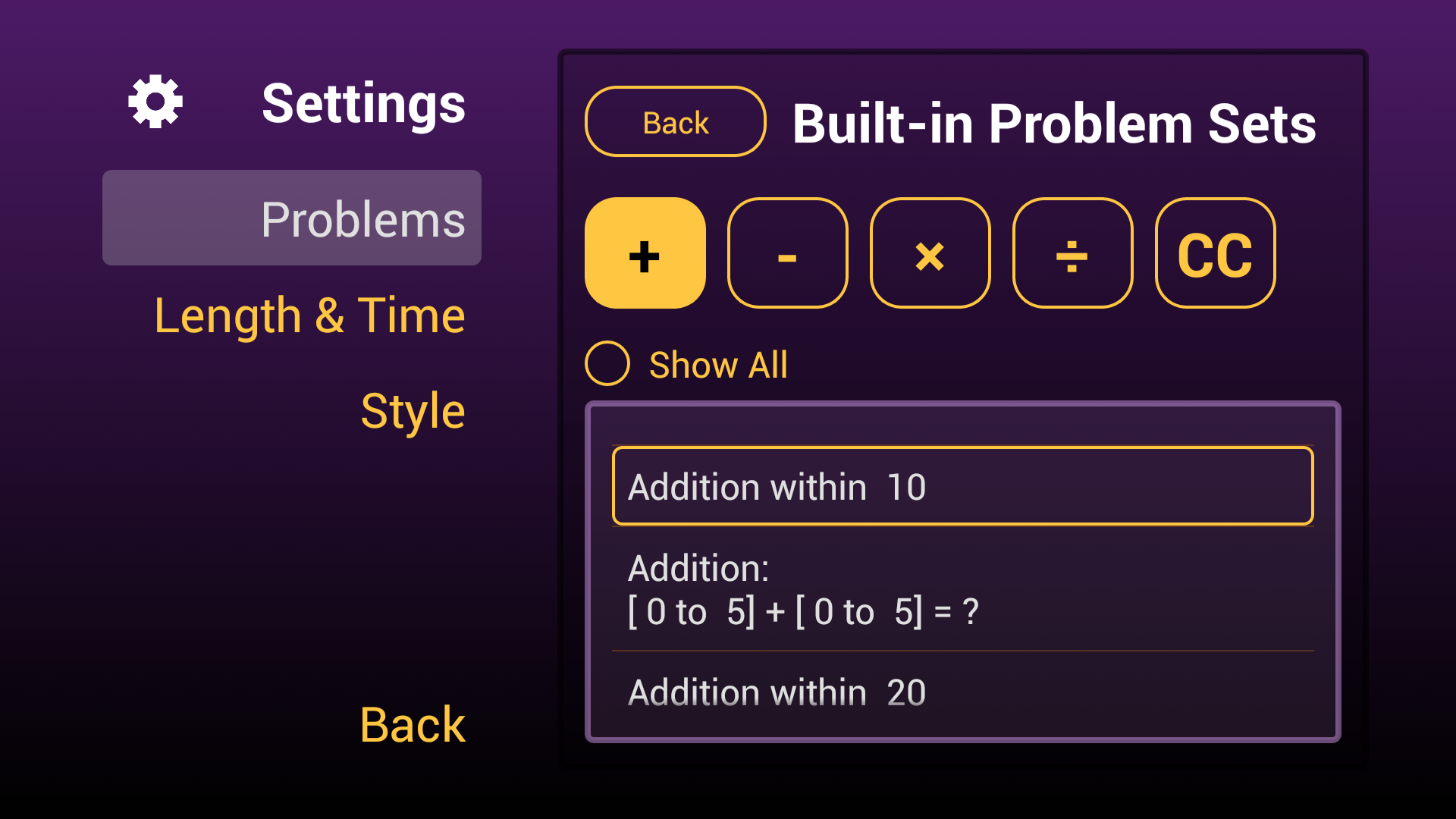Click the Settings gear icon
This screenshot has height=819, width=1456.
155,101
